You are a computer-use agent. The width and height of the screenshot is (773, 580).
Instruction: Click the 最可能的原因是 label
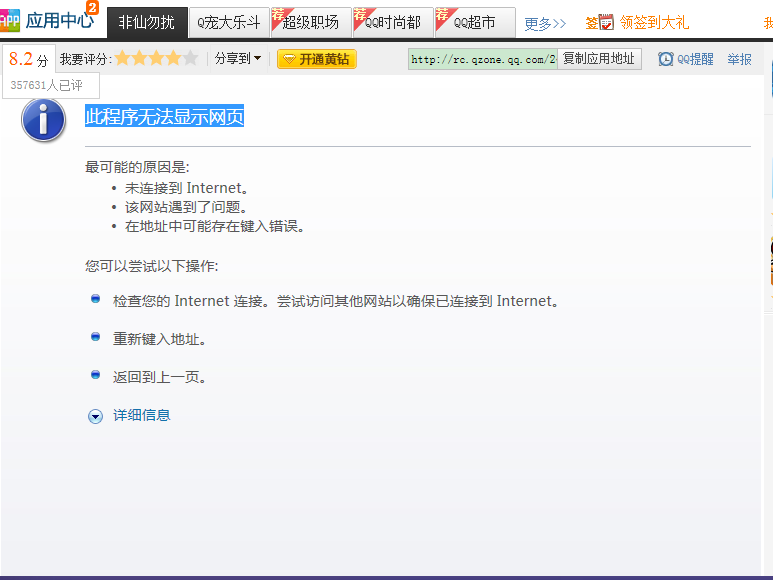pos(137,167)
